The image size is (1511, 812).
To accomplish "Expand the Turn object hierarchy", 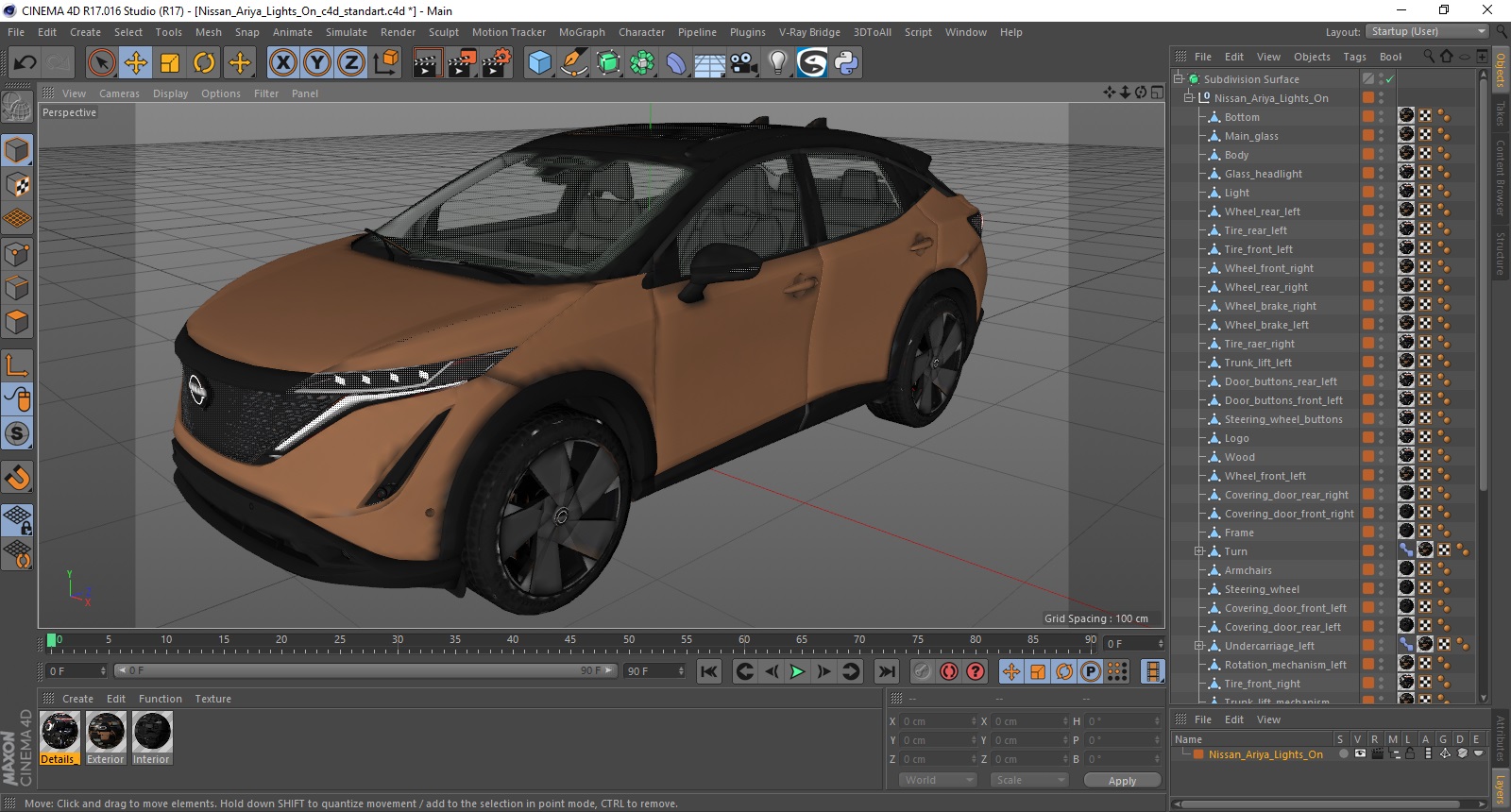I will click(1198, 551).
